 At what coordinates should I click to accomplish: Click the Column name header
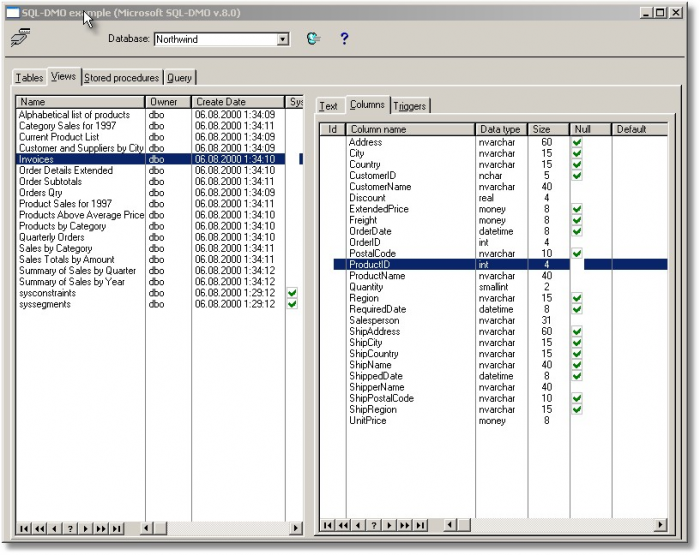click(410, 129)
